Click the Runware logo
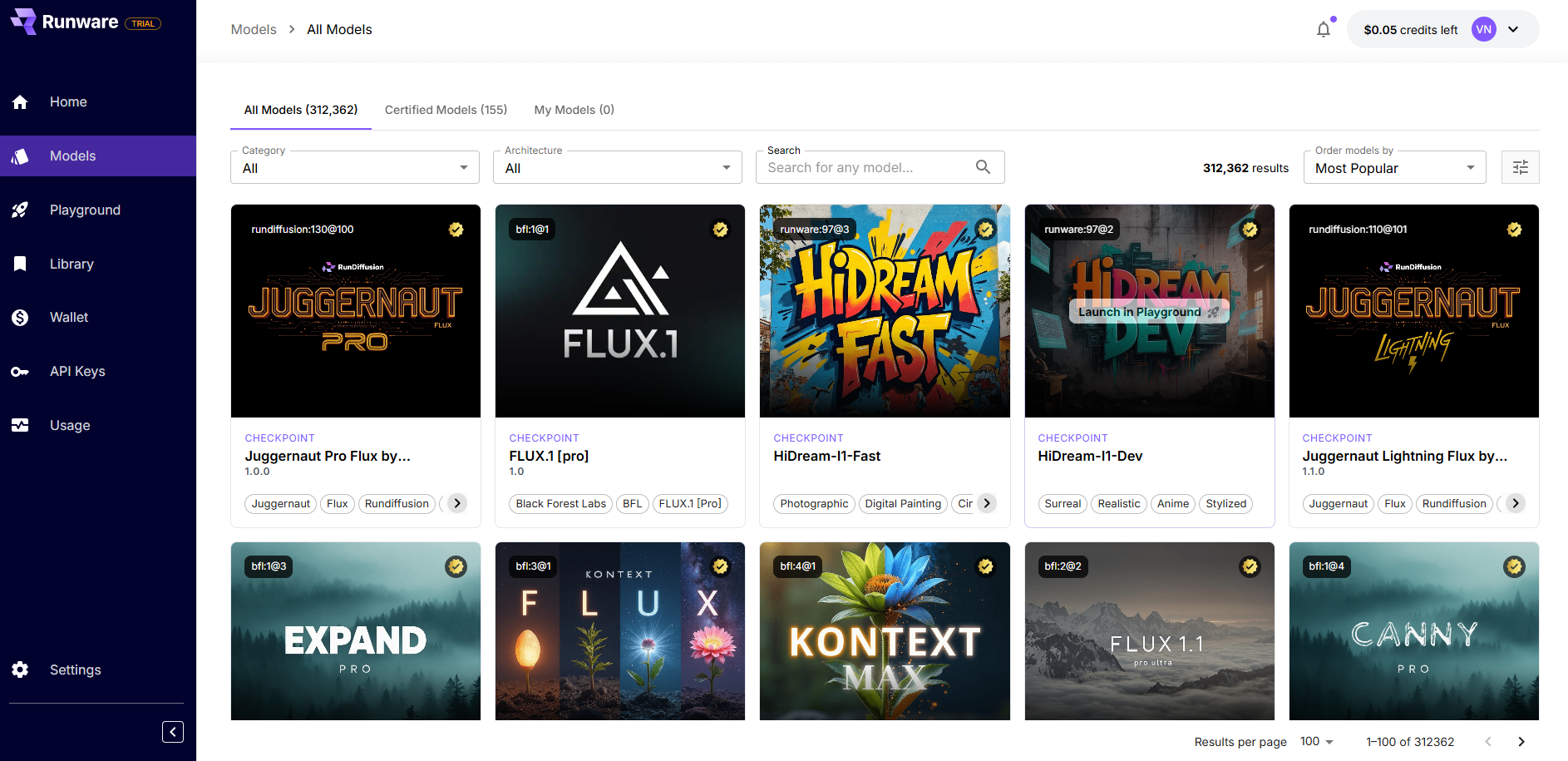Viewport: 1568px width, 761px height. (65, 22)
